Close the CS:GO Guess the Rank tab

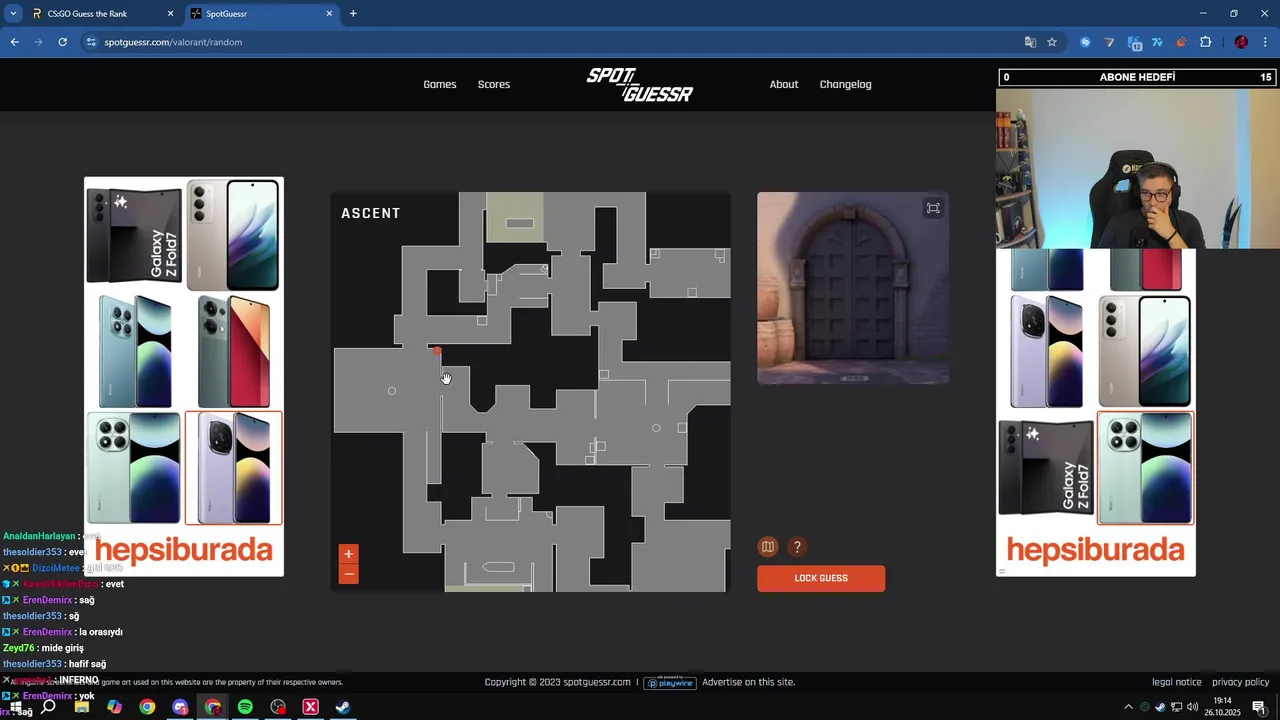pos(170,14)
